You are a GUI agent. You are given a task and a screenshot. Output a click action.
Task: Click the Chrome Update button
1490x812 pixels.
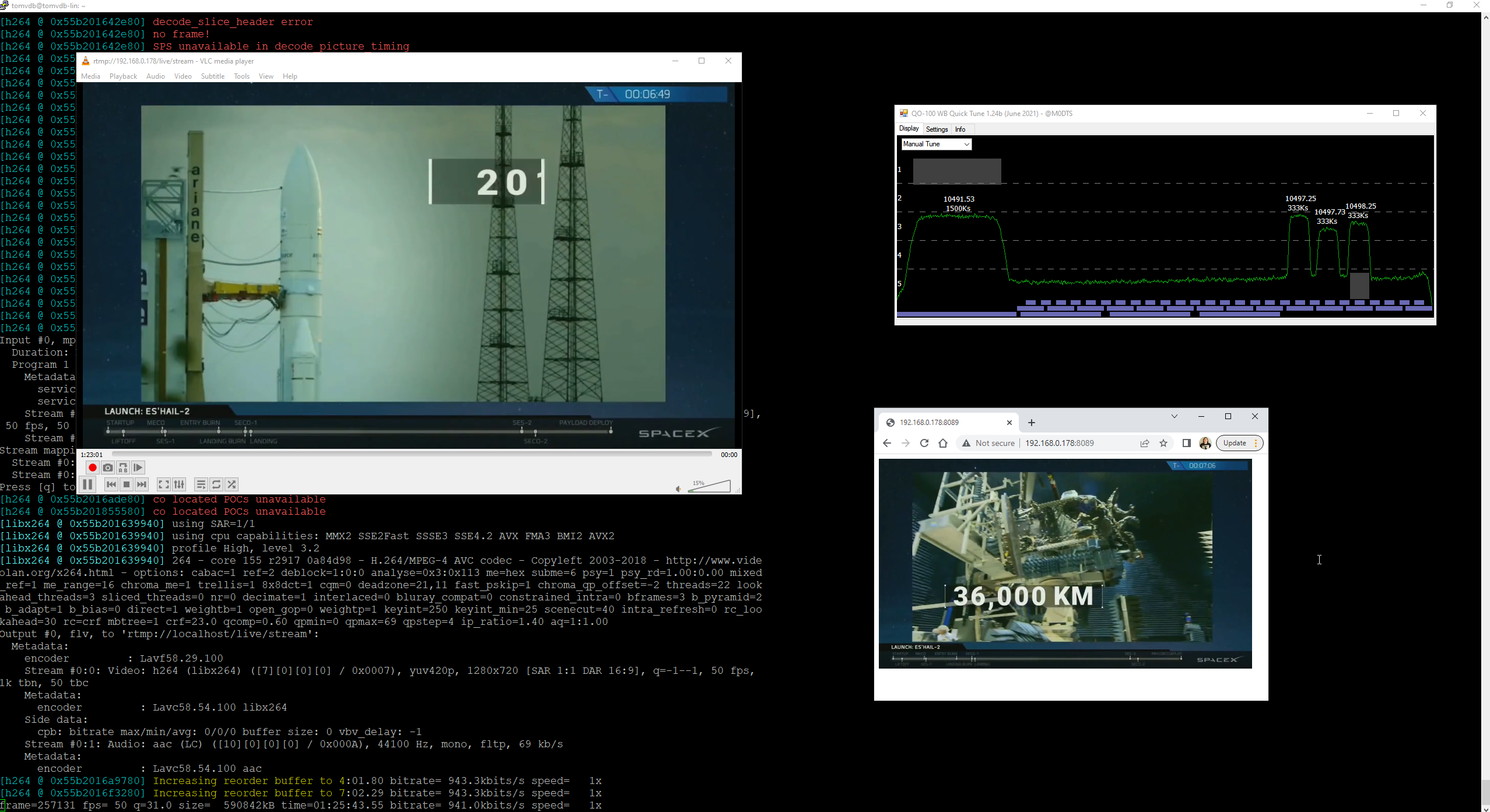coord(1240,443)
